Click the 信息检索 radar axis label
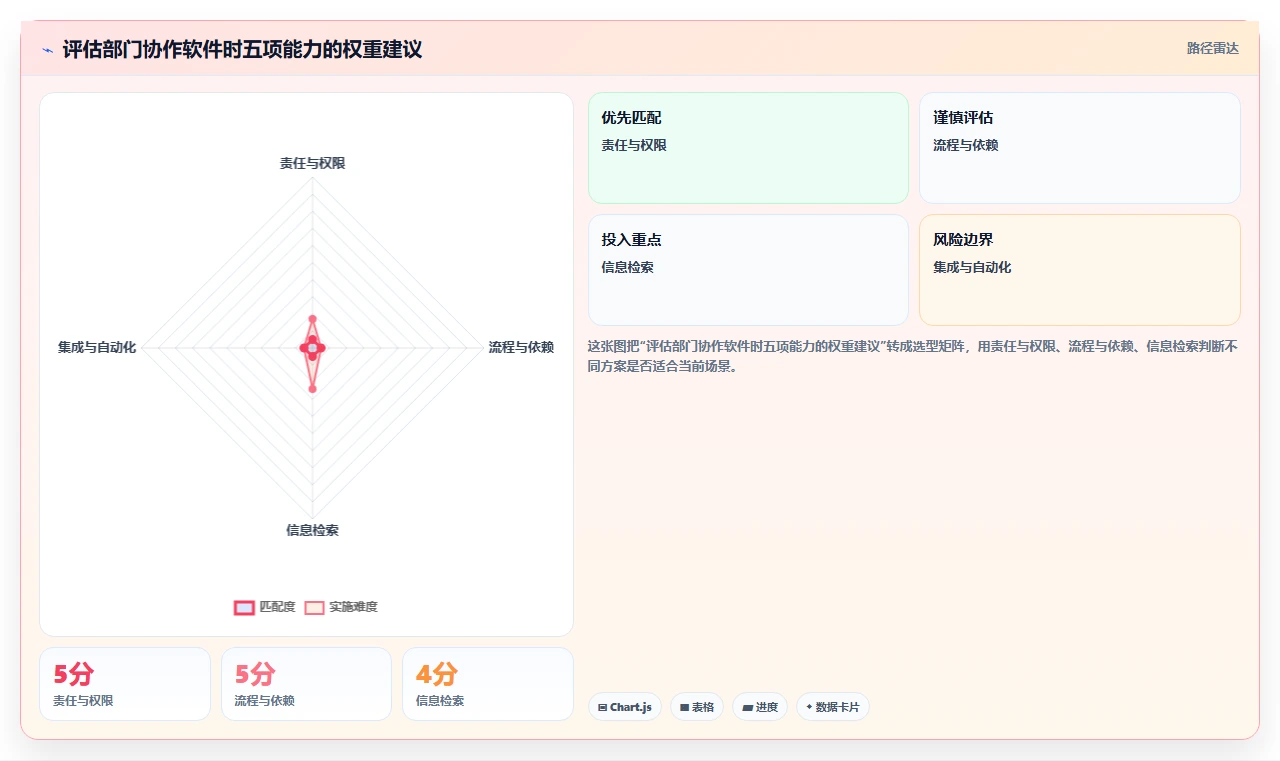This screenshot has width=1280, height=761. click(x=312, y=530)
